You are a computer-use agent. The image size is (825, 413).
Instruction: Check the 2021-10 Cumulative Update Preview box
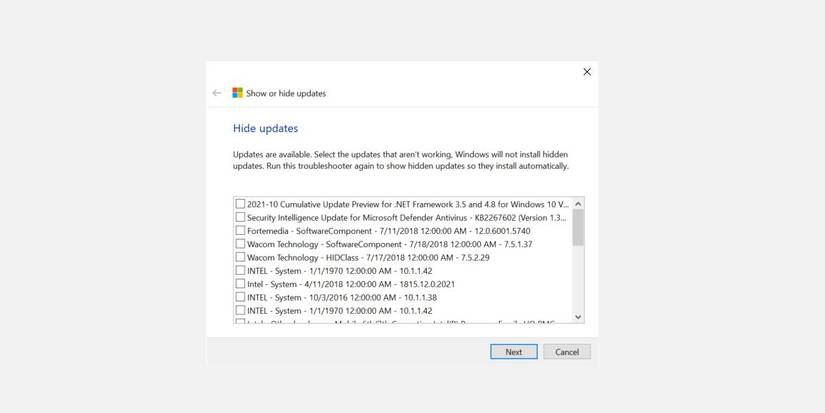pyautogui.click(x=240, y=204)
